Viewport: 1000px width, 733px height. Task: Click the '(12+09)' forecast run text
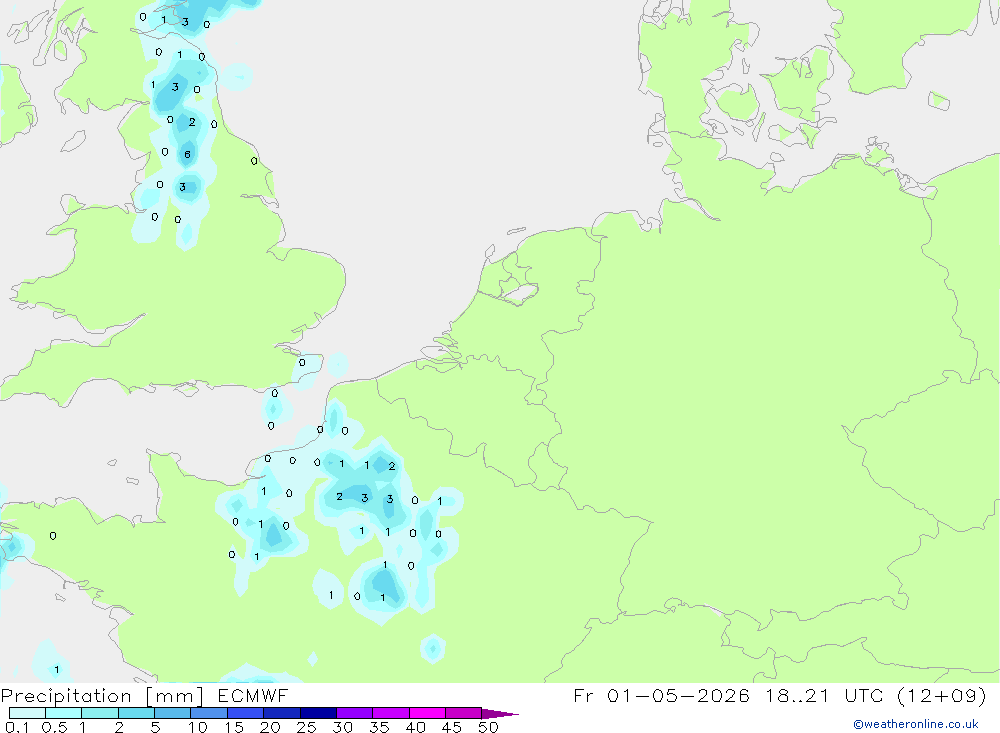[941, 695]
